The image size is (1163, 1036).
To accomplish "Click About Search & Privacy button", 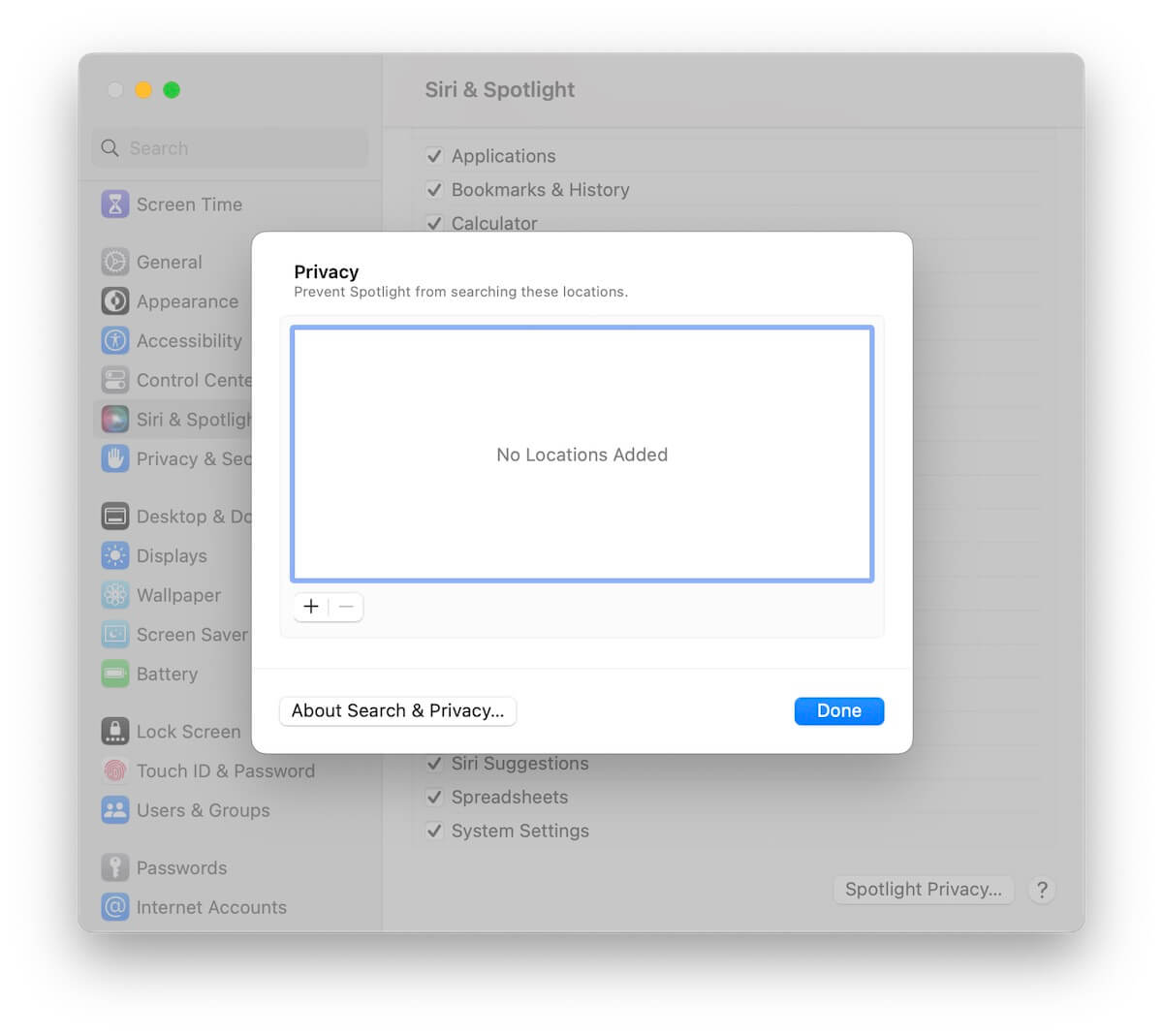I will (397, 710).
